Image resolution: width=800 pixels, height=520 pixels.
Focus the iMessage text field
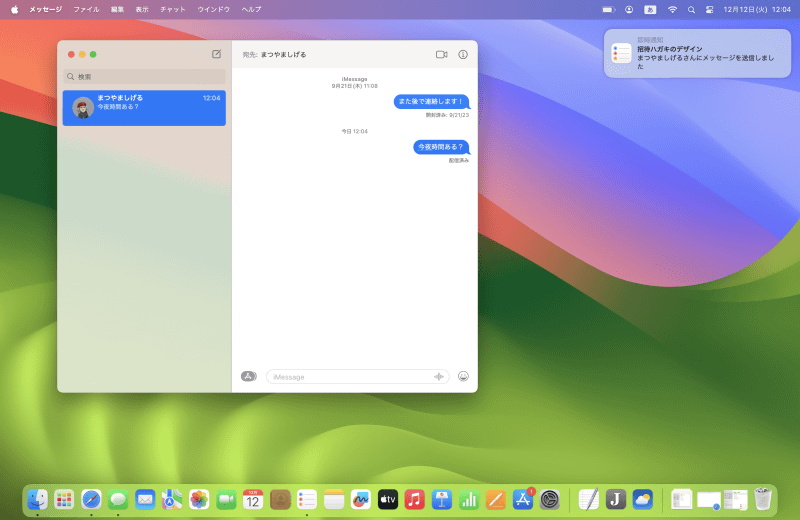point(357,377)
